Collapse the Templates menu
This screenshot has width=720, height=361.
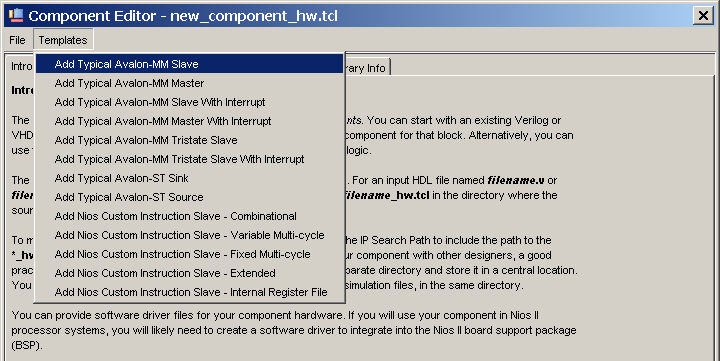63,40
